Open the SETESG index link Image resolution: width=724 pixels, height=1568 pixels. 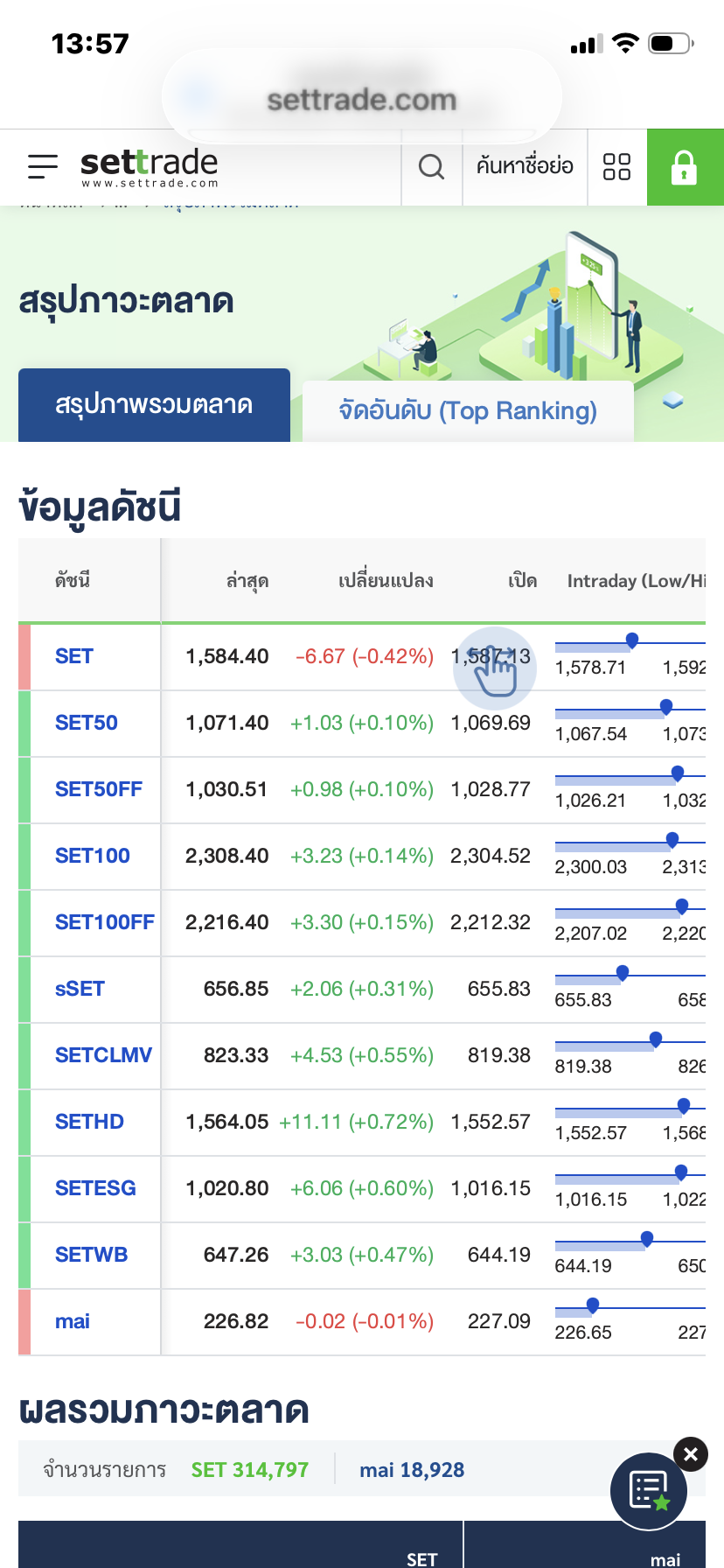(x=95, y=1188)
